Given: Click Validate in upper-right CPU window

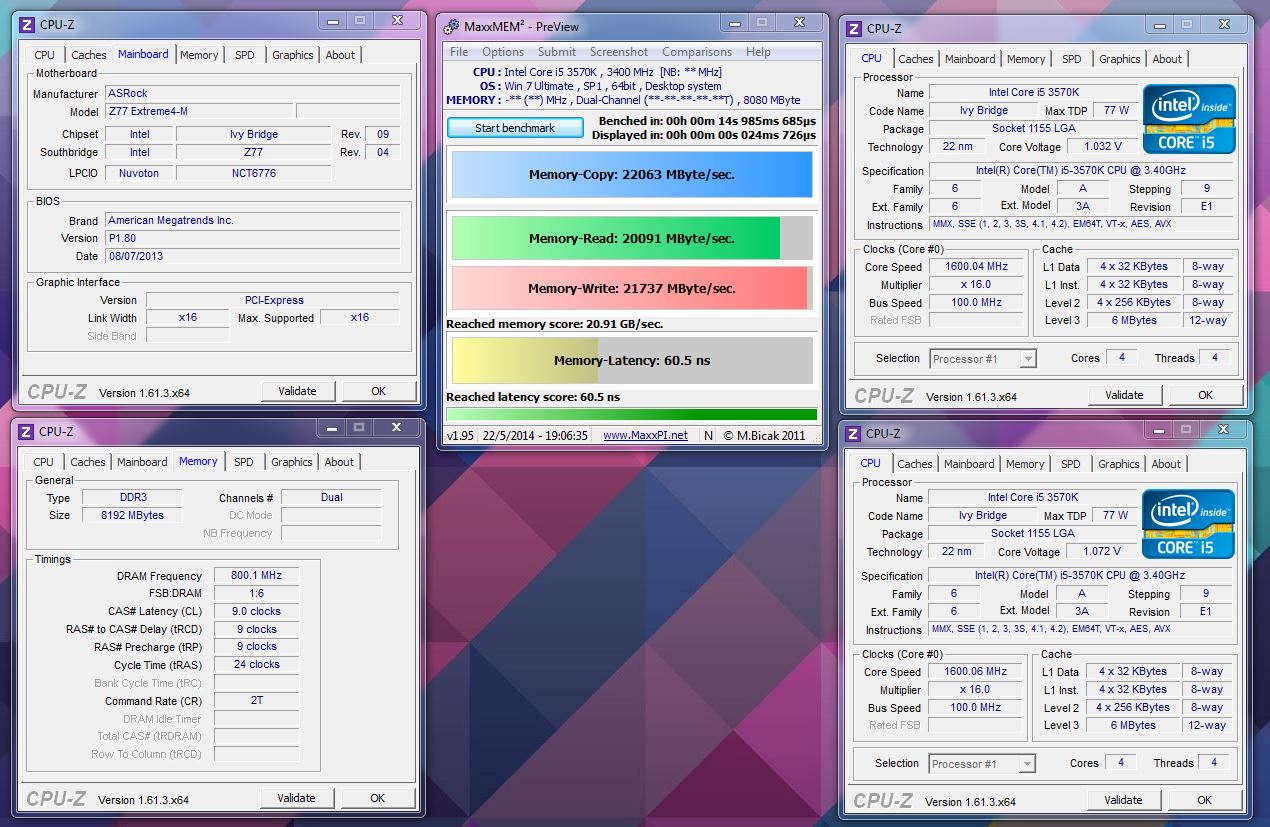Looking at the screenshot, I should click(1124, 395).
